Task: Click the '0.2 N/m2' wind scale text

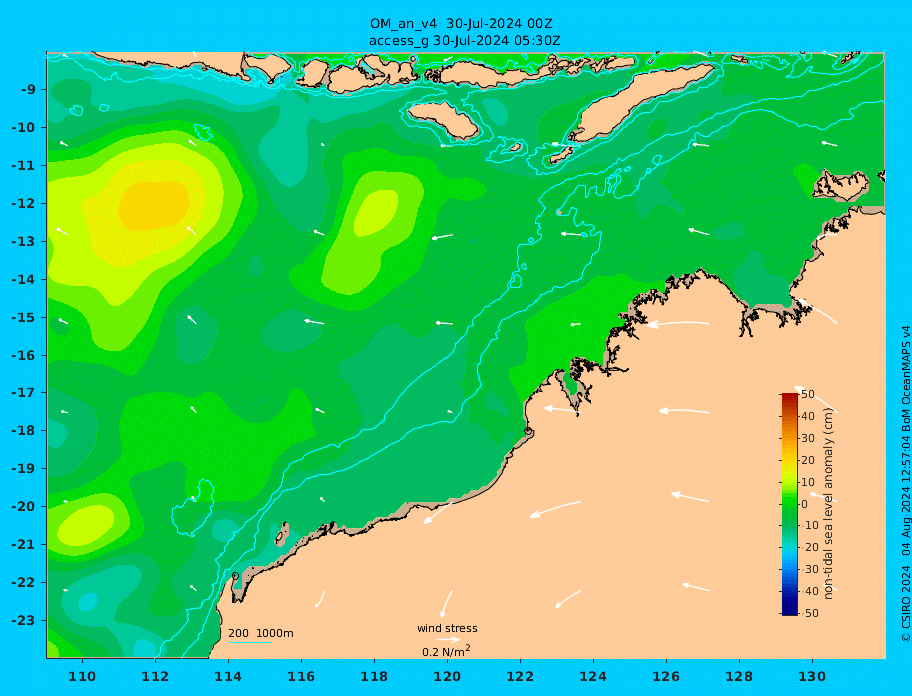Action: 446,651
